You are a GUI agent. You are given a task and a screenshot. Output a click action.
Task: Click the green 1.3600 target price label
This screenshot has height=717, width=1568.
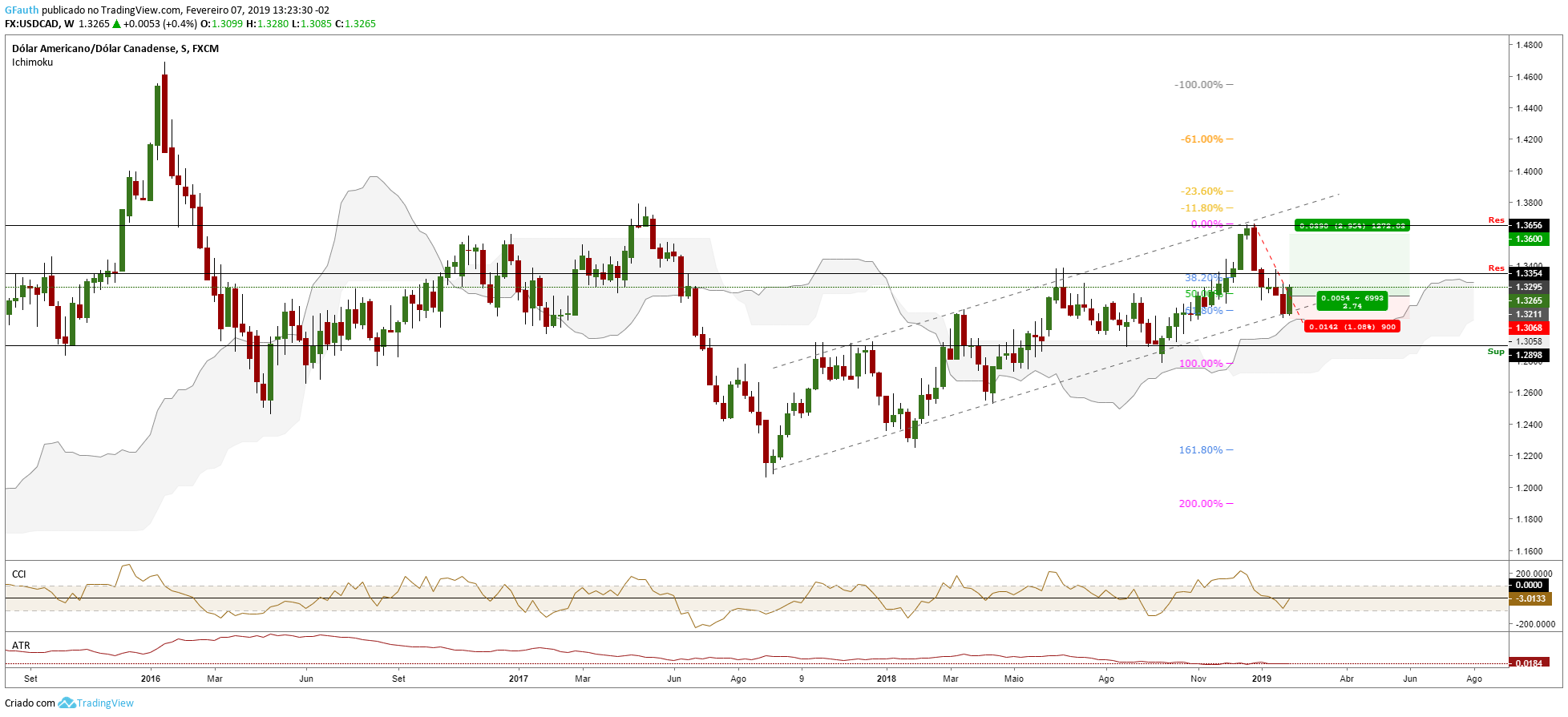coord(1528,239)
